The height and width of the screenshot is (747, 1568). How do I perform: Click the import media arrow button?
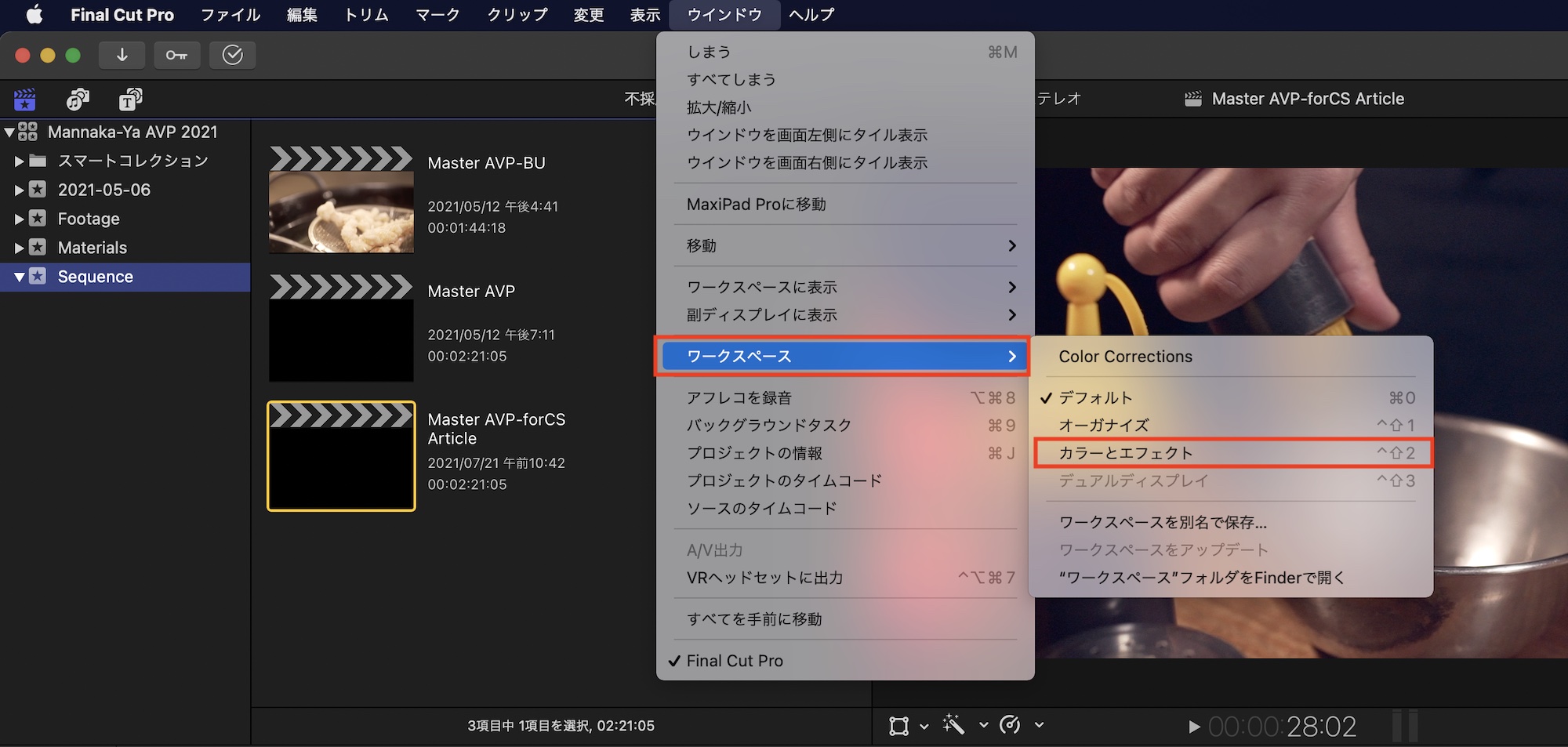pos(122,55)
